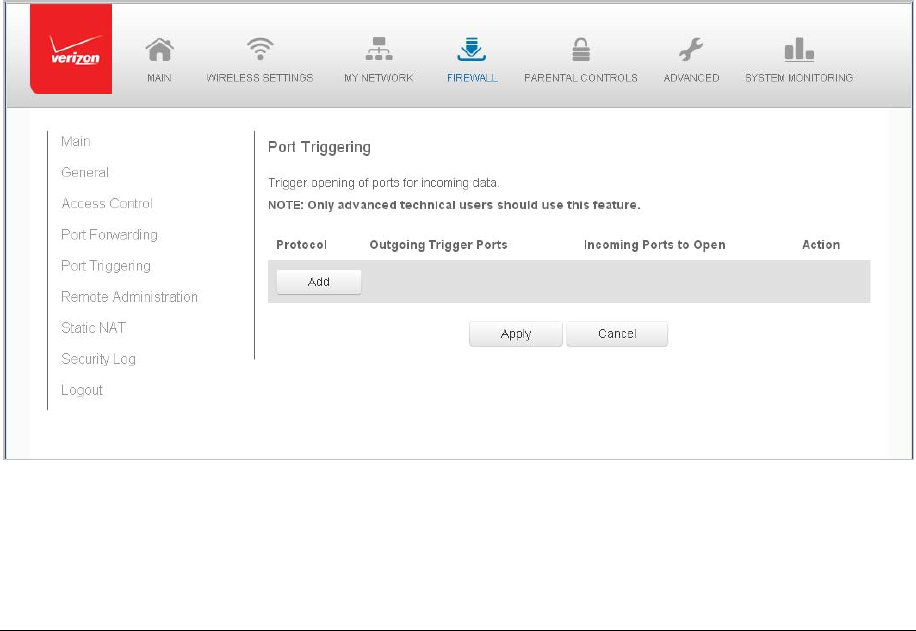
Task: Click the Parental Controls padlock icon
Action: (581, 49)
